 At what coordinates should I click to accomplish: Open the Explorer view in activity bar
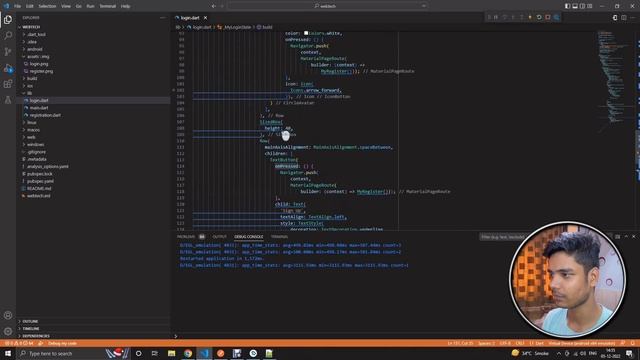click(x=8, y=20)
